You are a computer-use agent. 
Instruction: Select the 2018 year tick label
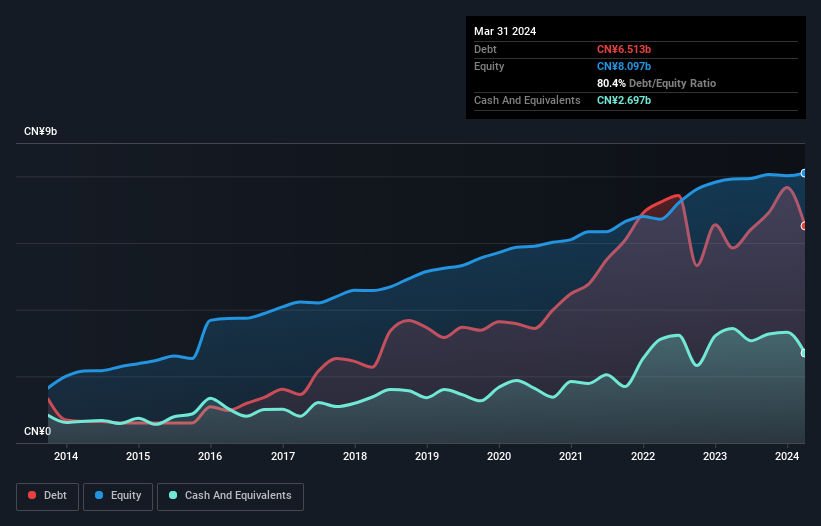point(354,457)
